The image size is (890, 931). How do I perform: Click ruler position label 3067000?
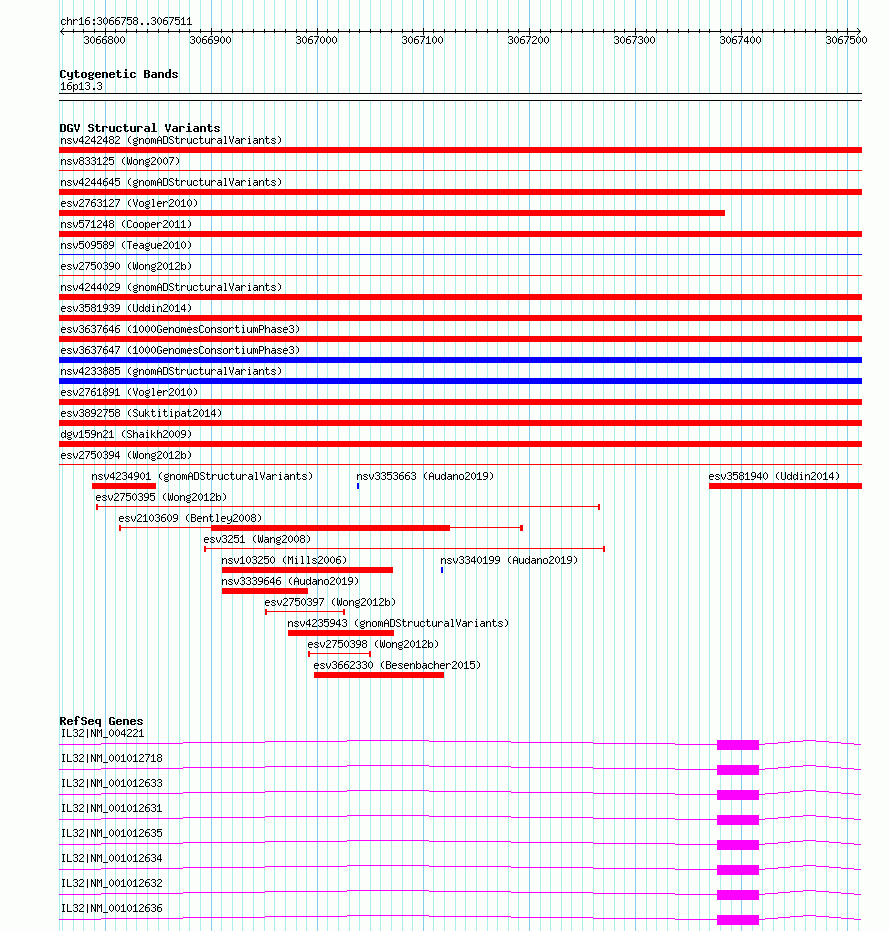click(316, 40)
